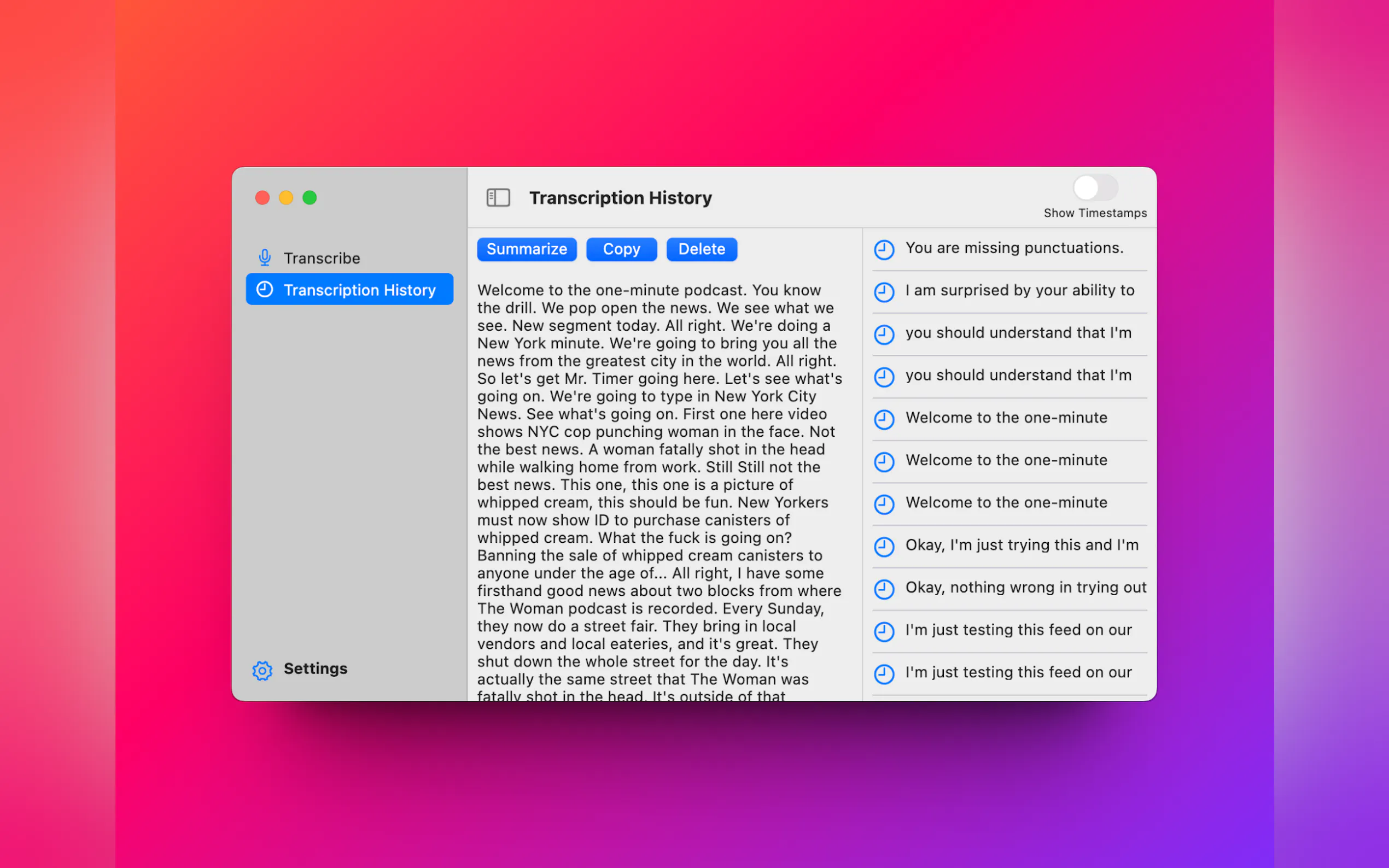This screenshot has width=1389, height=868.
Task: Enable the Show Timestamps switch
Action: tap(1094, 187)
